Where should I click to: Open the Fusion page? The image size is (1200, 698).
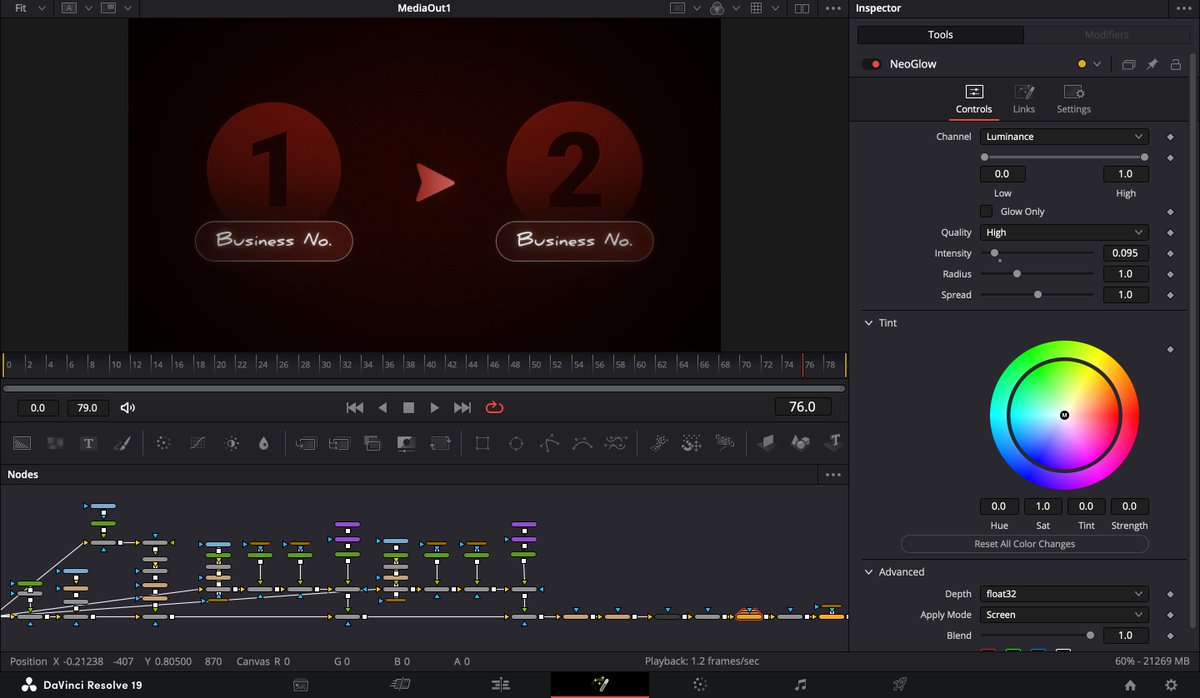click(600, 685)
